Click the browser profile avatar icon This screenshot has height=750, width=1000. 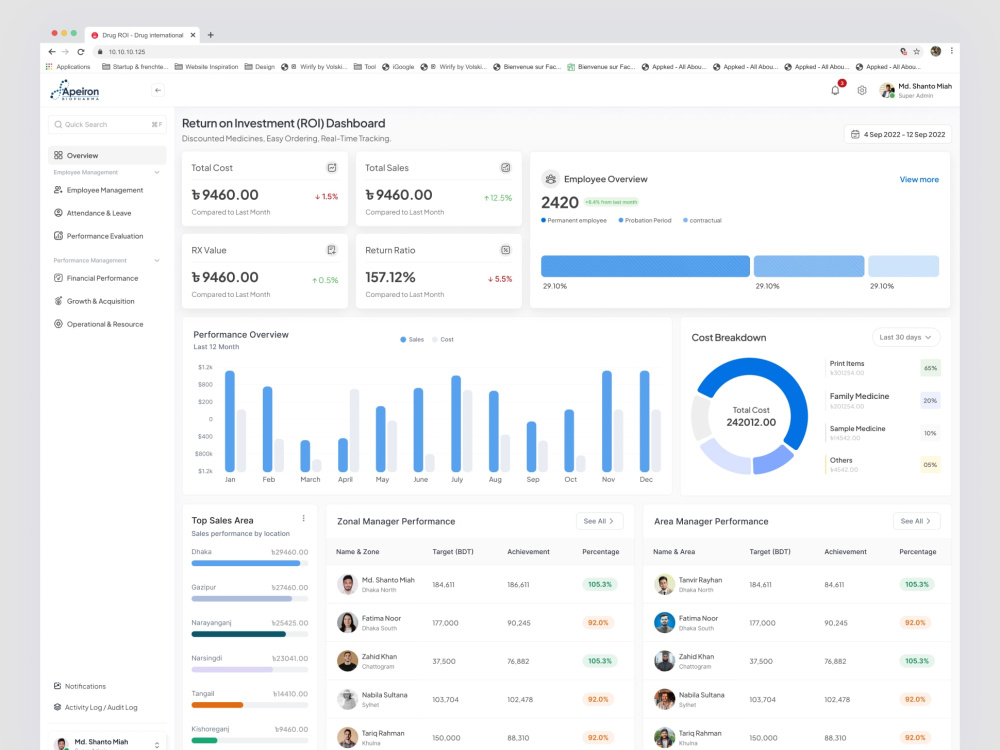pyautogui.click(x=936, y=51)
